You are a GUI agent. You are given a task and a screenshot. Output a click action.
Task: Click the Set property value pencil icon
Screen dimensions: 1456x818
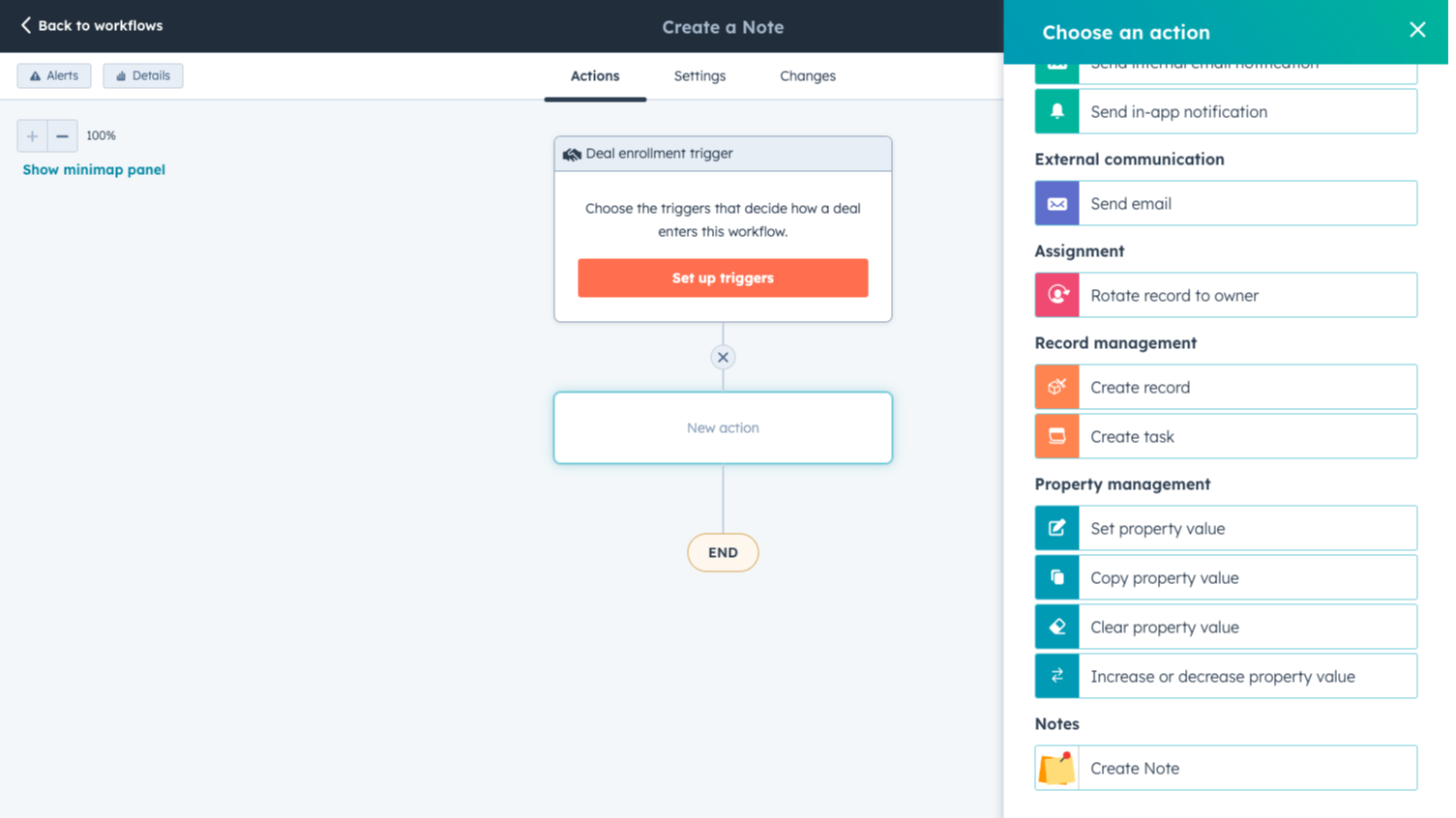coord(1056,528)
